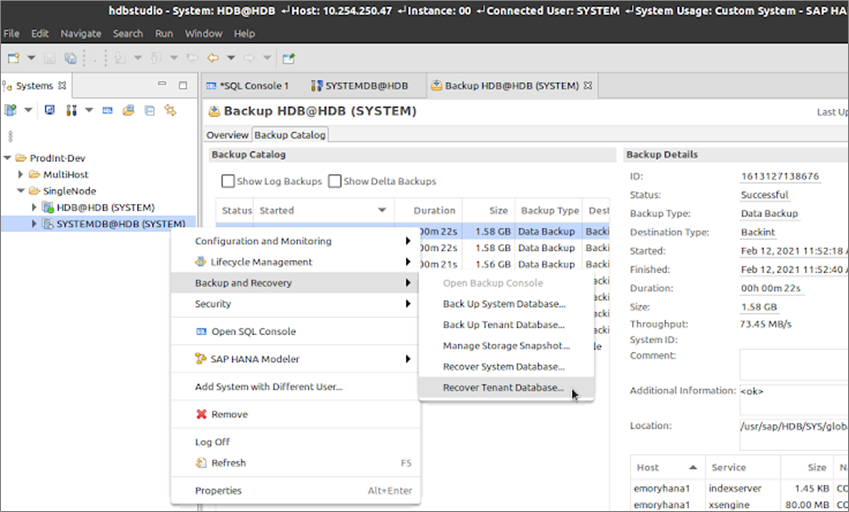Choose Recover System Database... from submenu
The height and width of the screenshot is (512, 849).
(x=506, y=366)
